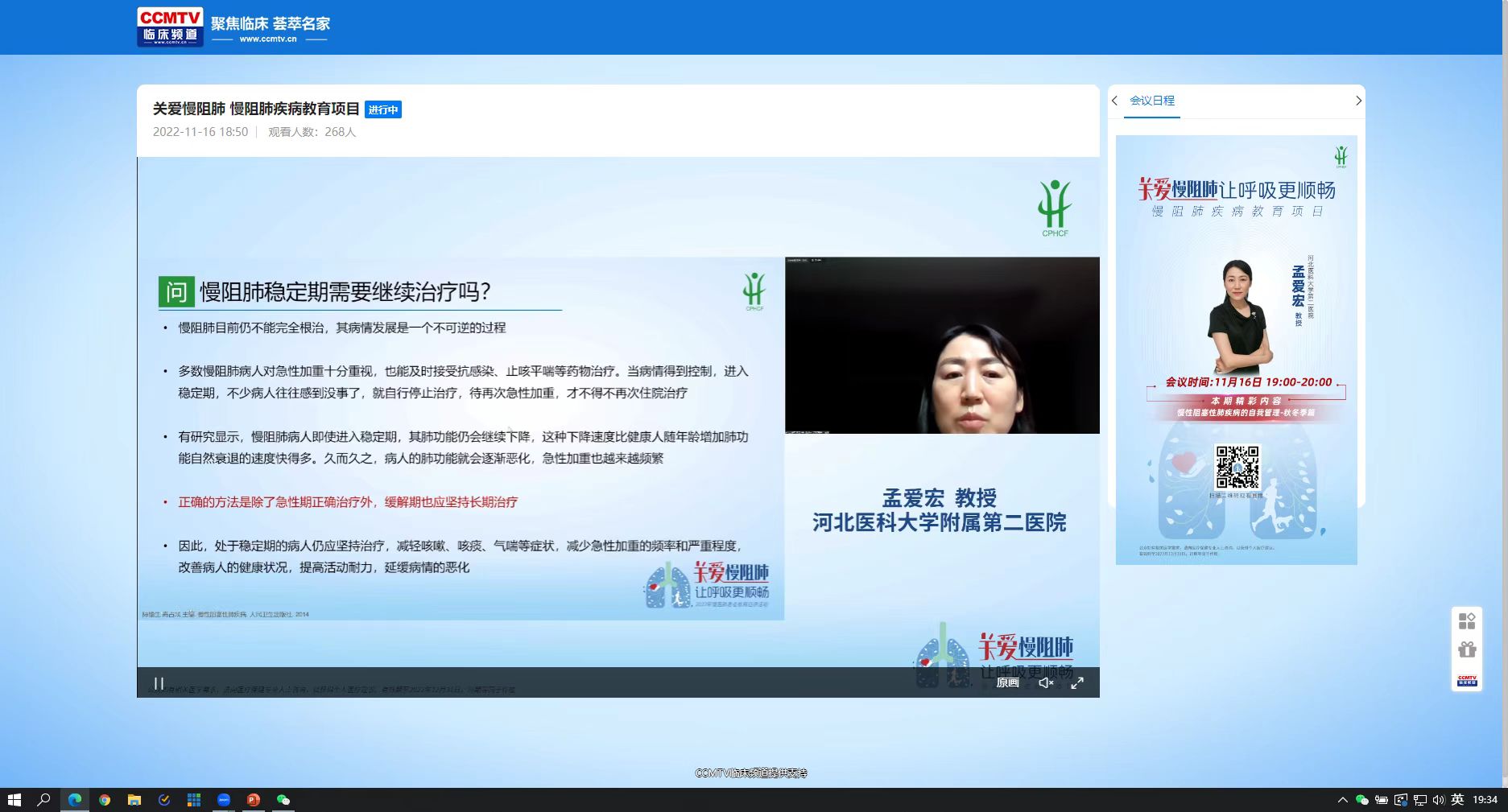Open Microsoft Edge from the taskbar
The image size is (1508, 812).
click(x=75, y=800)
